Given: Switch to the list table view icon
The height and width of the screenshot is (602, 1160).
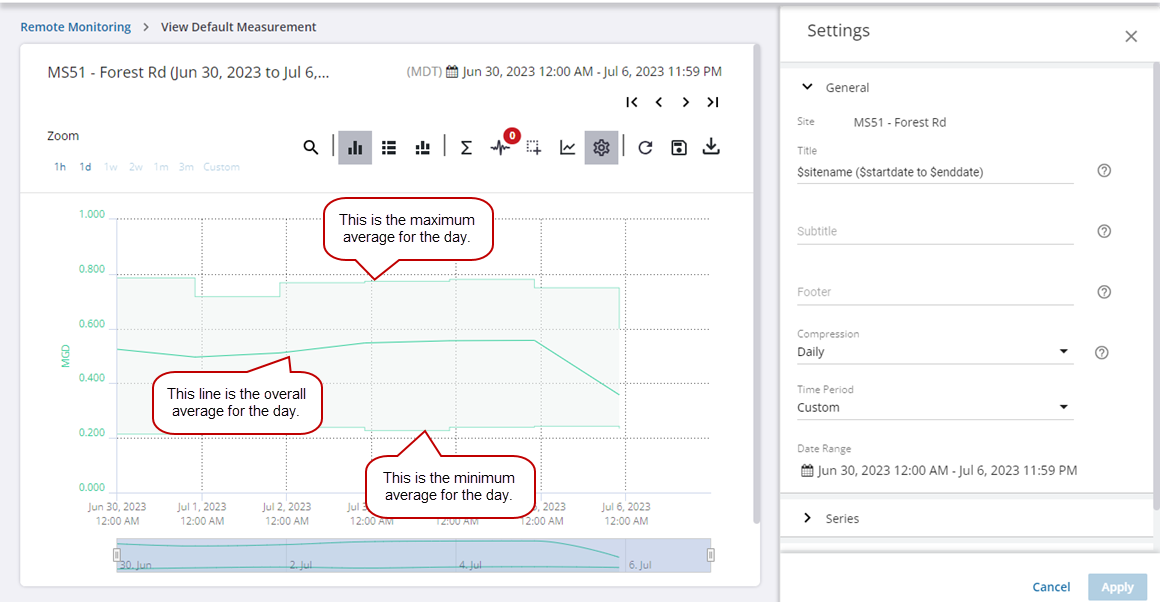Looking at the screenshot, I should [x=389, y=147].
